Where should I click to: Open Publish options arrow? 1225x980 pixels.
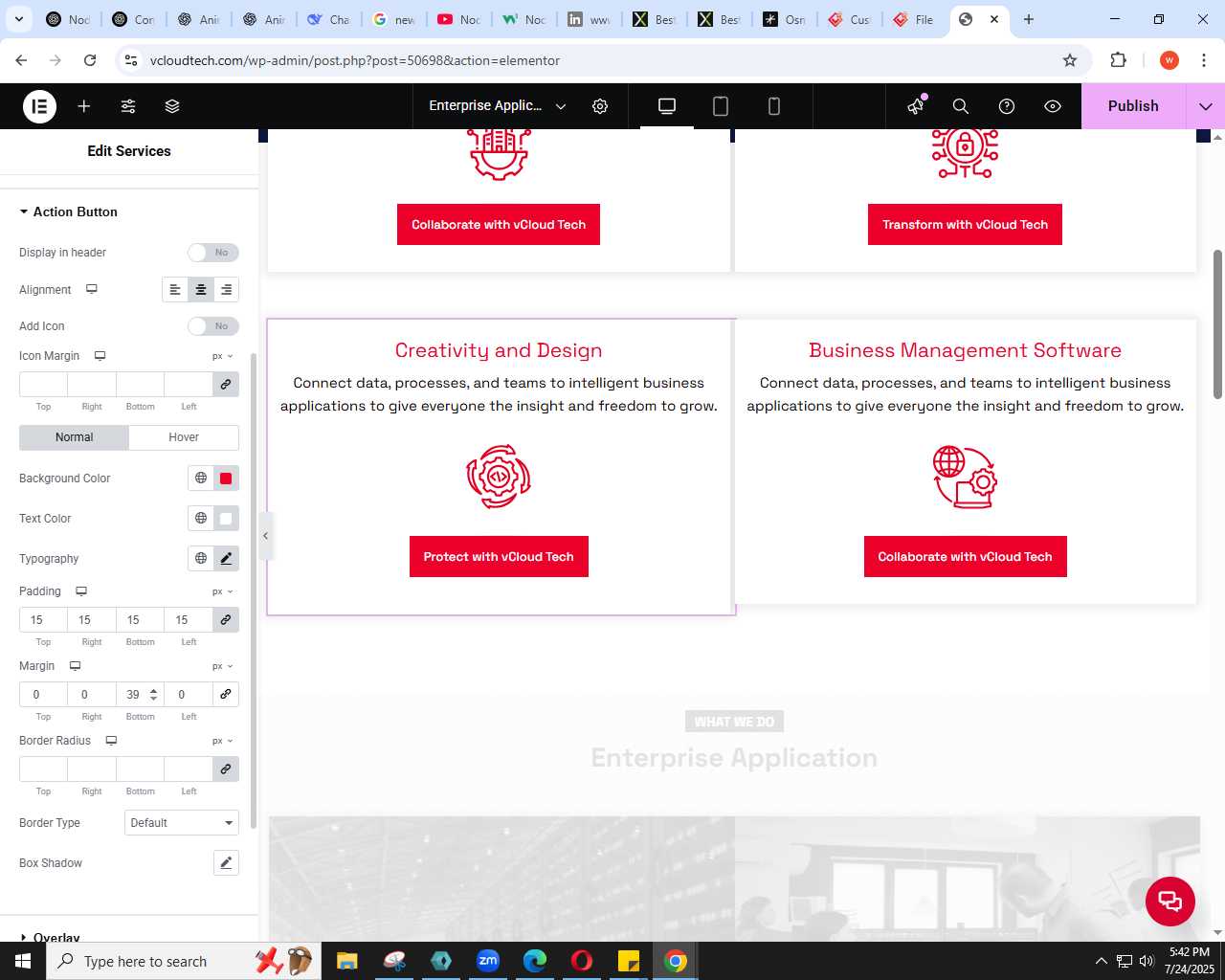[x=1206, y=106]
